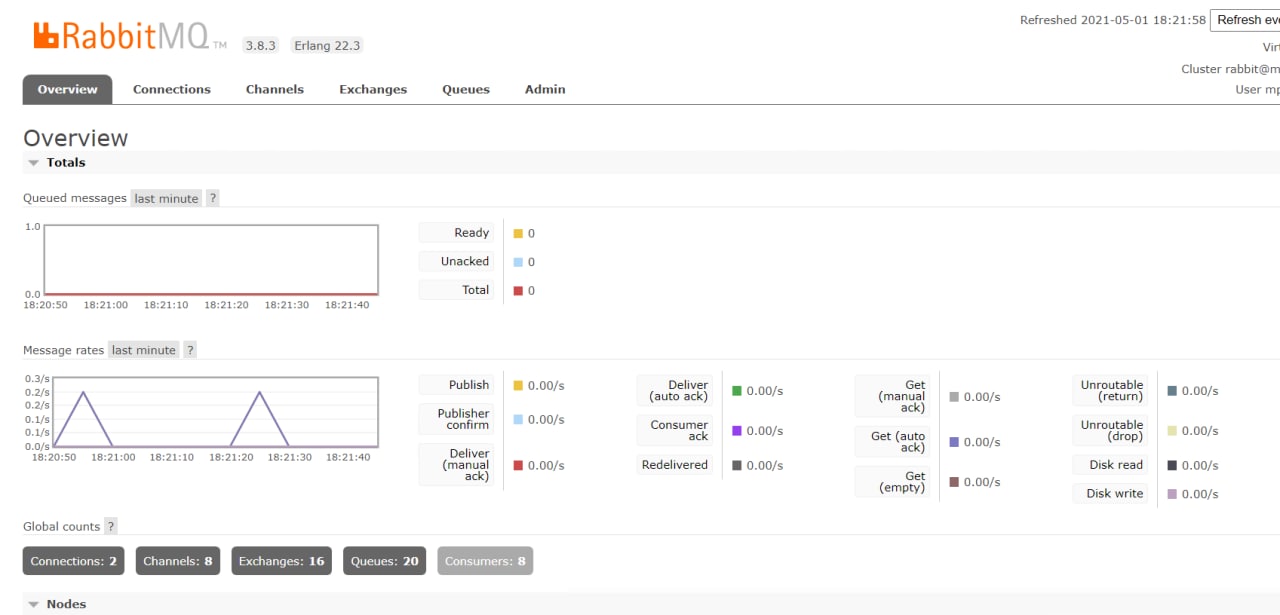Click the Queued messages chart

(211, 260)
